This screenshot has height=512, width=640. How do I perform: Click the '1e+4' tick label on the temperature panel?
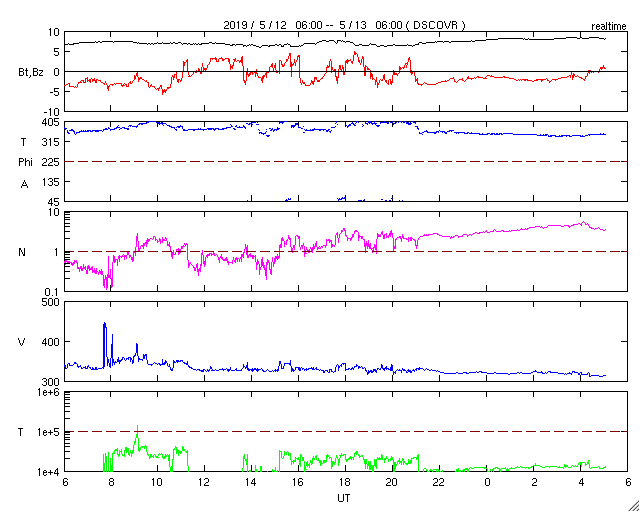[50, 472]
